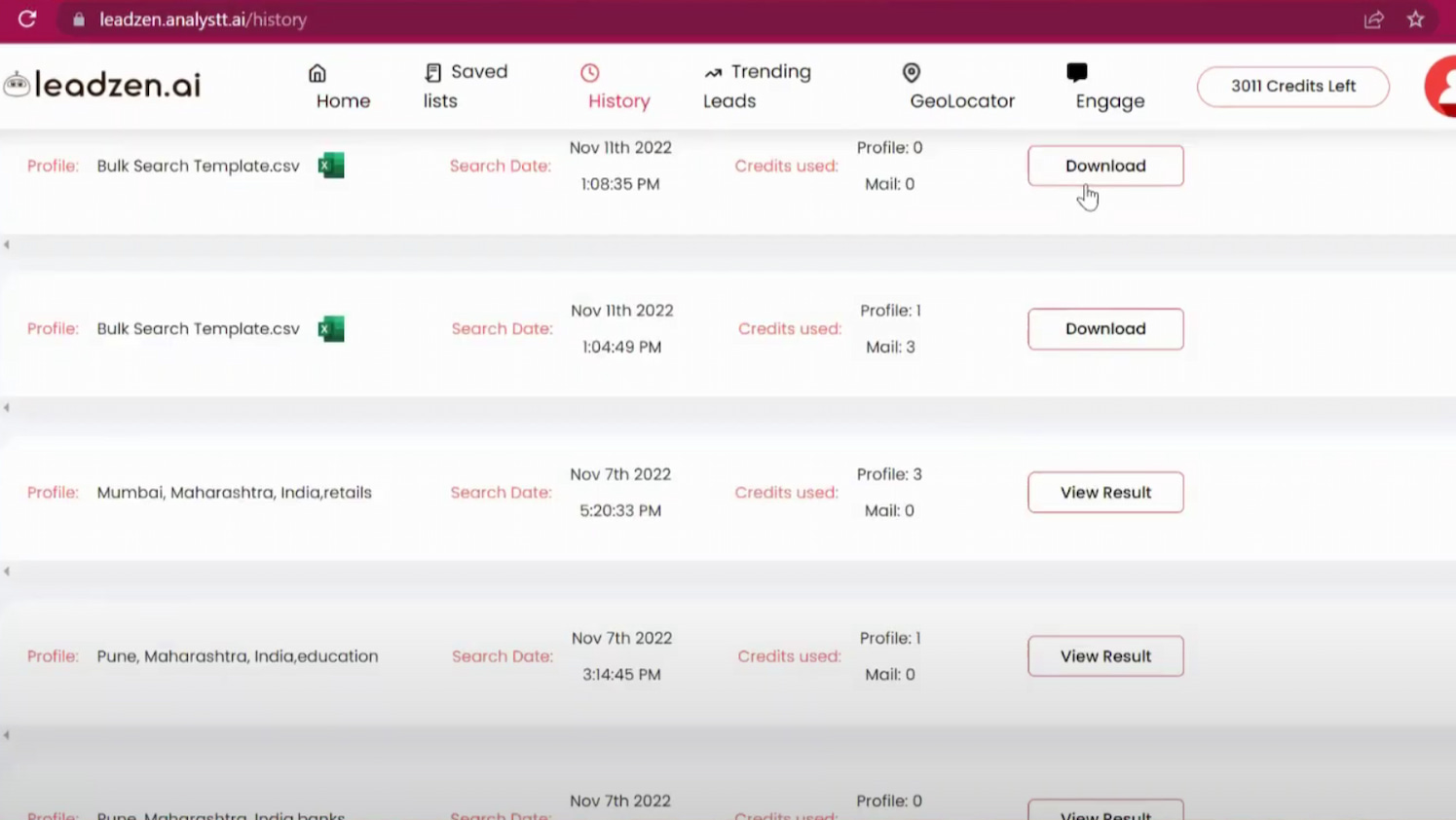Expand the first history entry using its side arrow
This screenshot has height=820, width=1456.
point(7,244)
